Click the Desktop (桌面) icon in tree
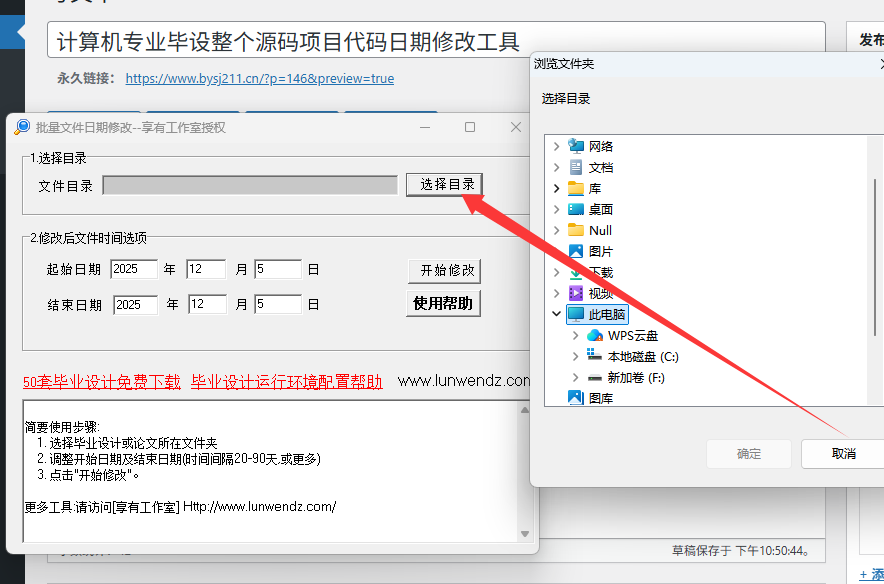Image resolution: width=884 pixels, height=584 pixels. tap(576, 209)
